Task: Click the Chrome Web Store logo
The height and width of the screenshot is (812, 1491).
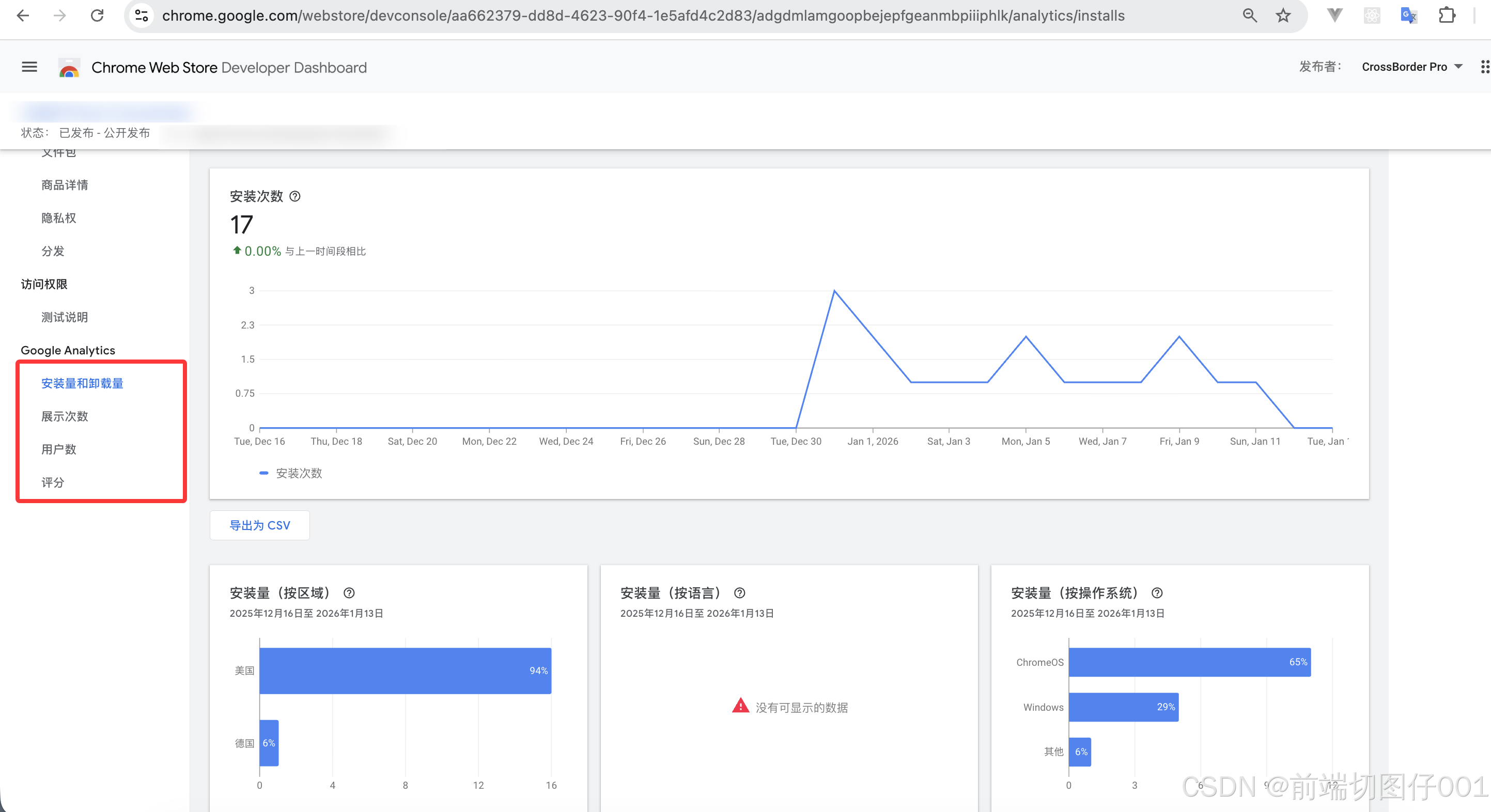Action: pos(69,68)
